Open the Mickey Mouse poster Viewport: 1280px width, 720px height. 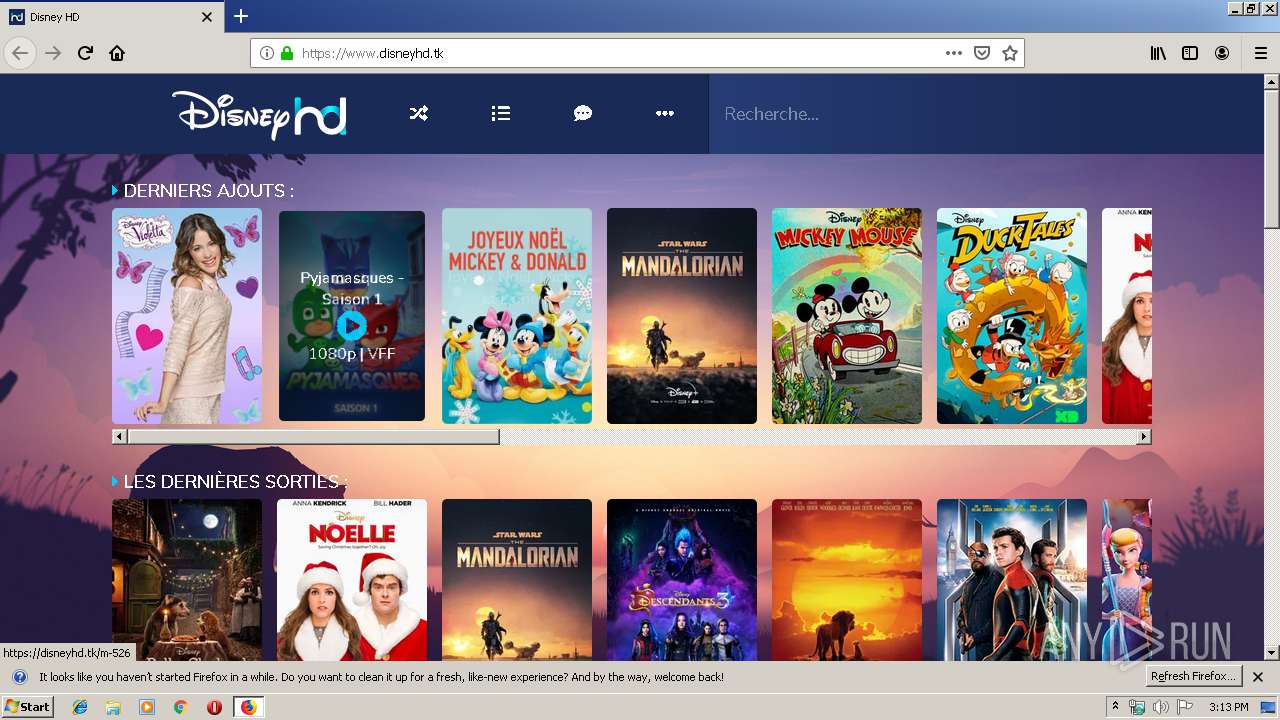847,316
